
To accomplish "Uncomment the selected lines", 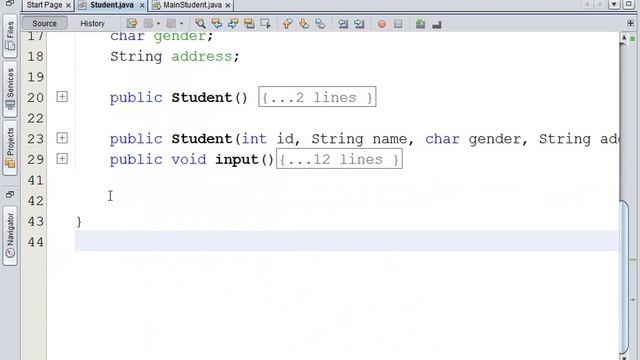I will (437, 24).
